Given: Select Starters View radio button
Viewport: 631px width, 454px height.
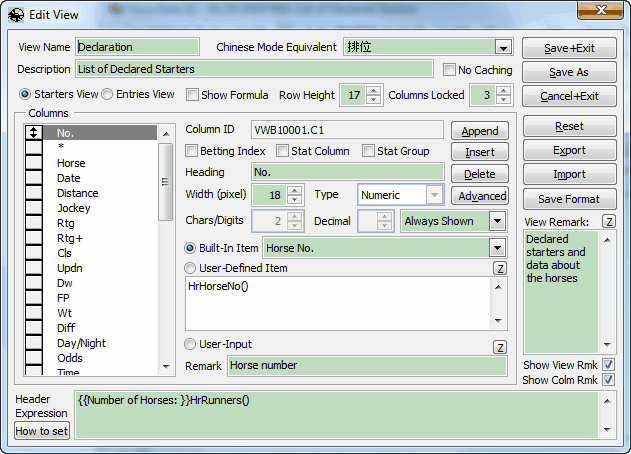Looking at the screenshot, I should [25, 94].
